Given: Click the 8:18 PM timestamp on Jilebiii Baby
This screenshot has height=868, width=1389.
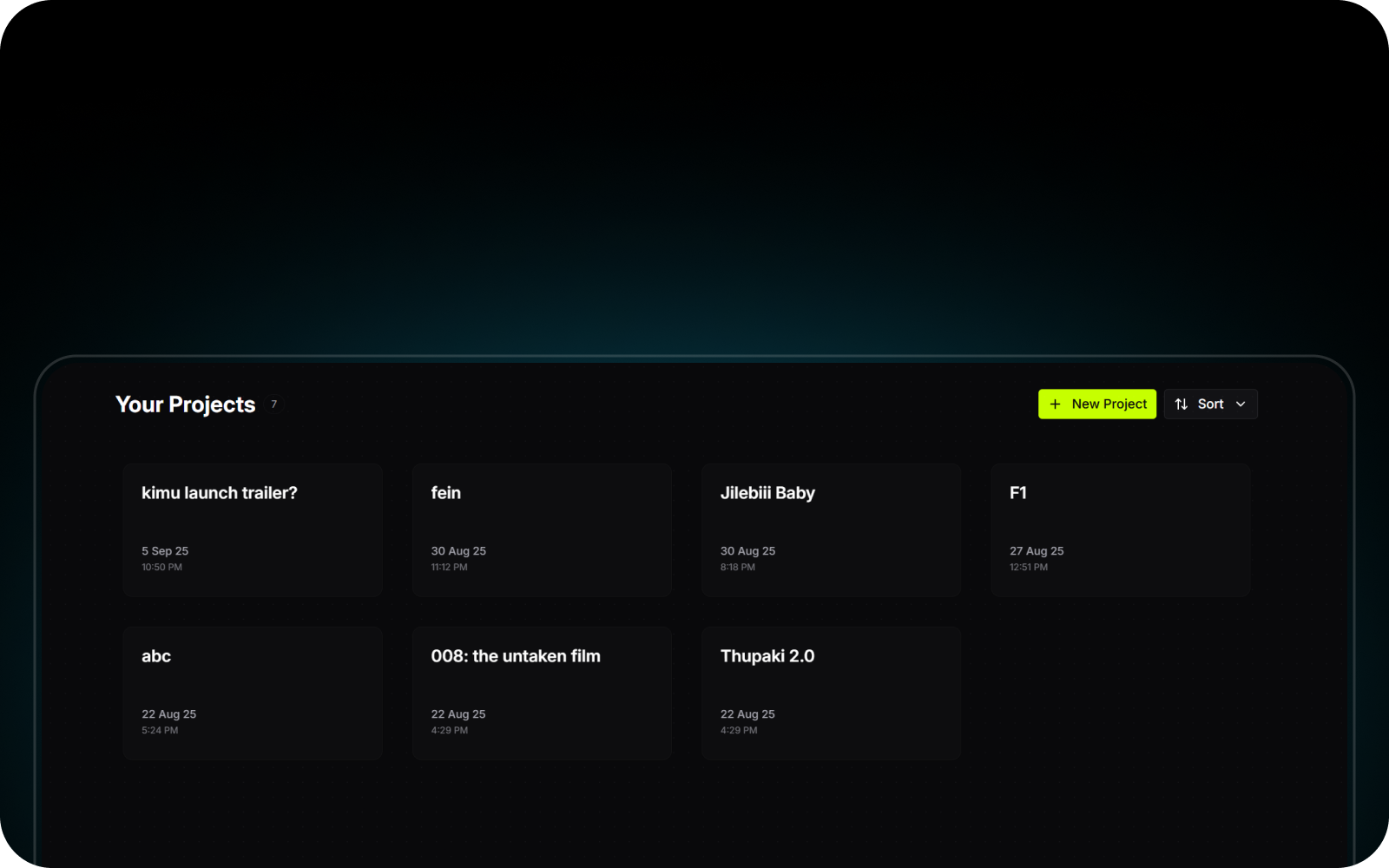Looking at the screenshot, I should pyautogui.click(x=737, y=568).
